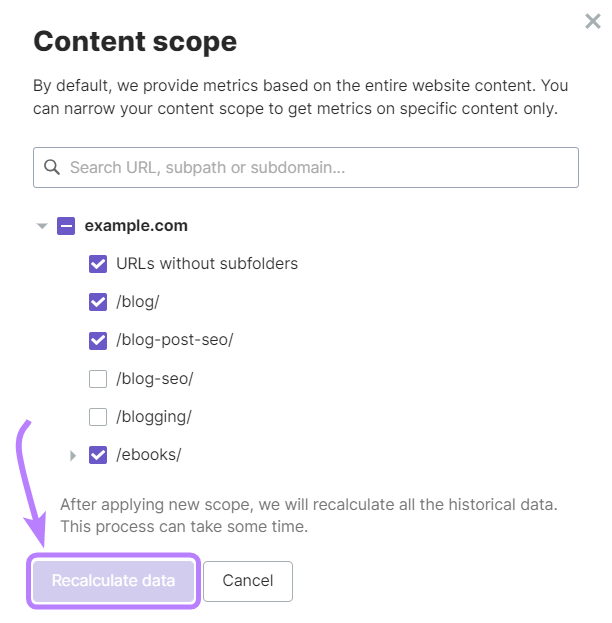
Task: Uncheck the /blog/ checkbox
Action: pos(98,302)
